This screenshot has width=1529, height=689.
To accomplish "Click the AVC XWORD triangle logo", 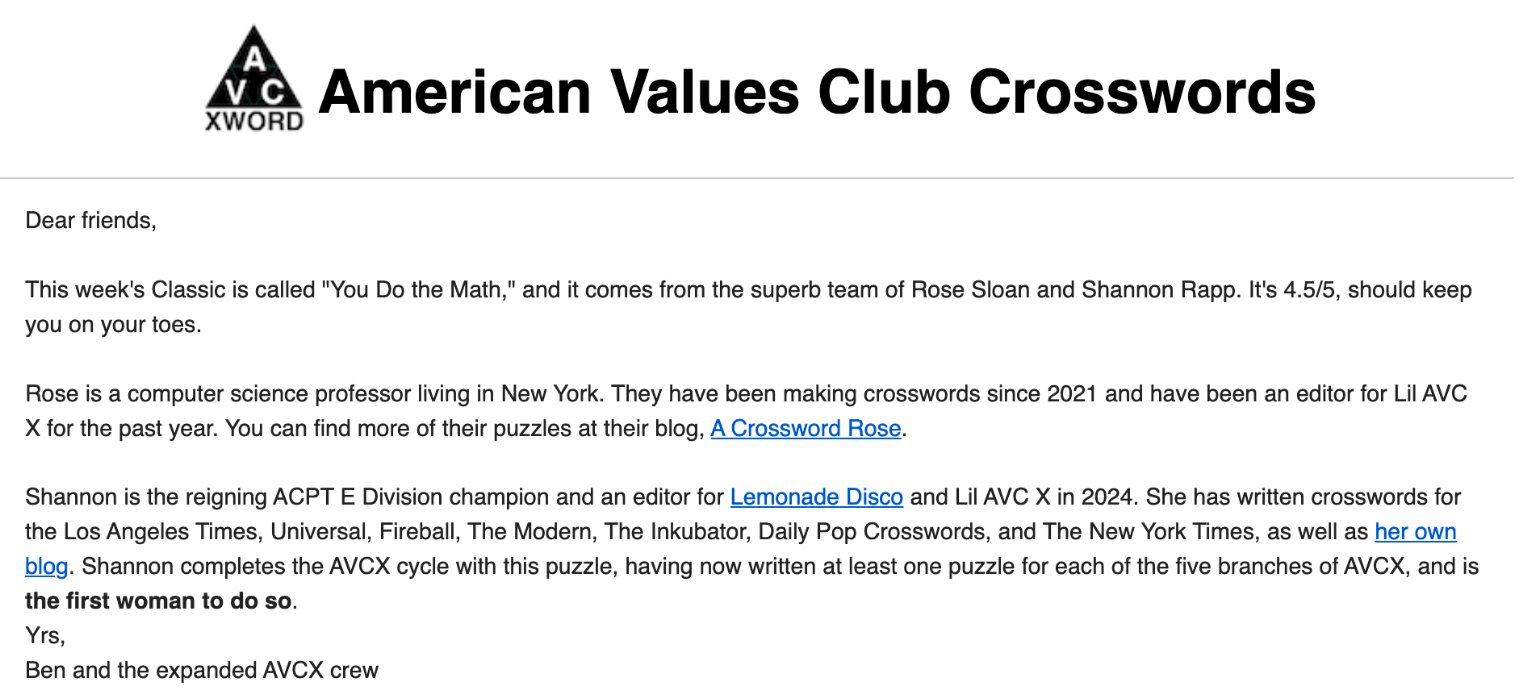I will point(254,80).
